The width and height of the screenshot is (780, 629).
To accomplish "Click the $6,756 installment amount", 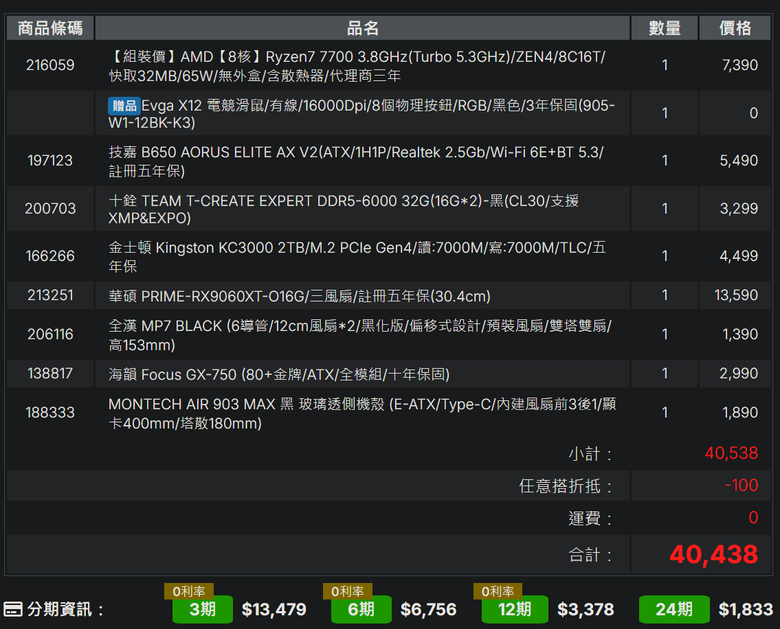I will pos(428,610).
